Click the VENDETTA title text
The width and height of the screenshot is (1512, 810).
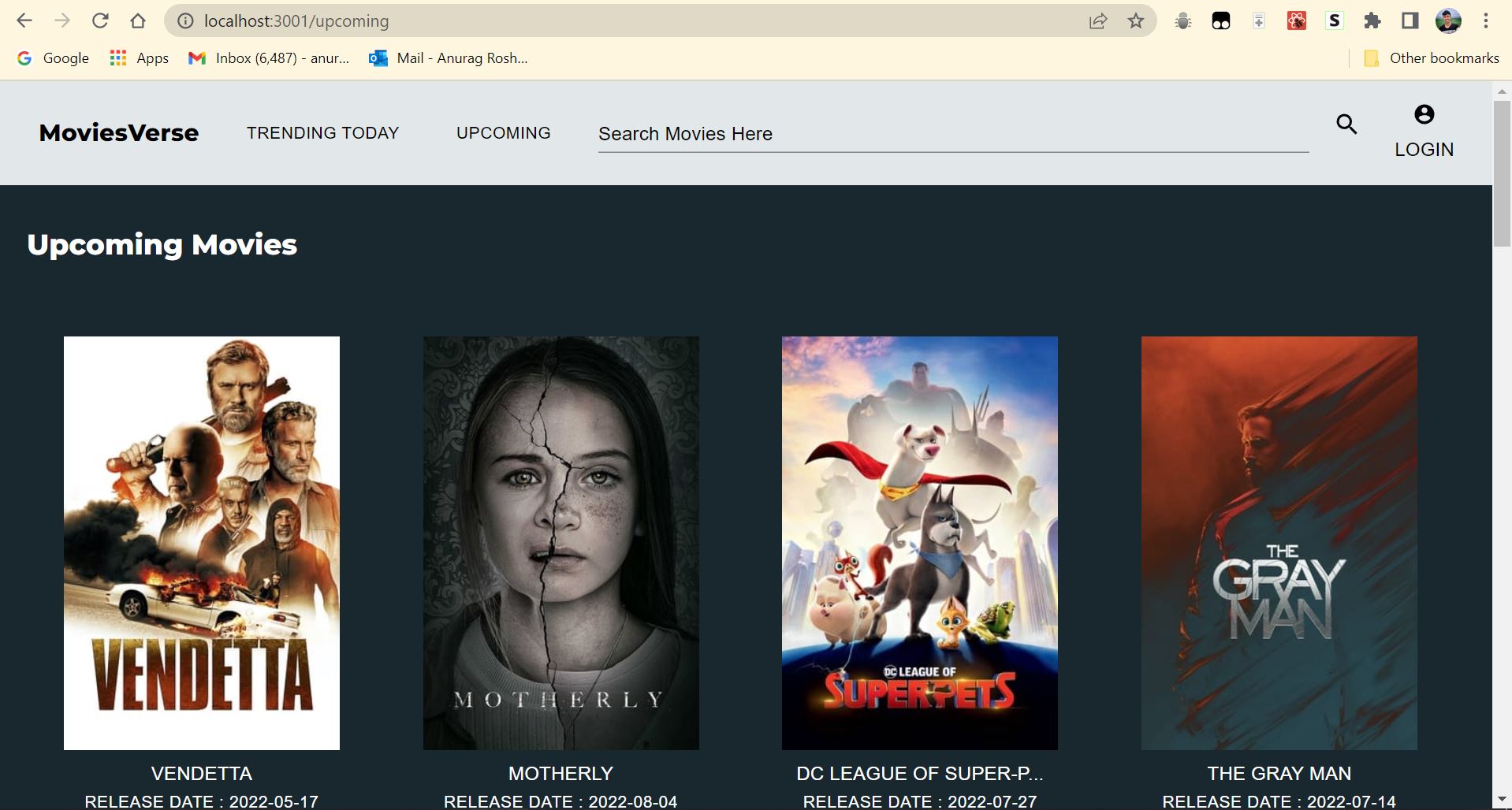(202, 774)
